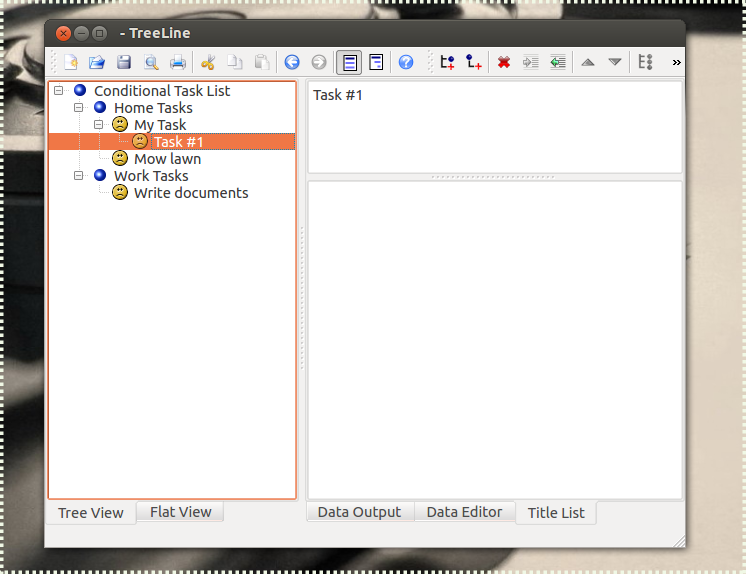Viewport: 746px width, 574px height.
Task: Switch to the Tree View tab
Action: pos(91,513)
